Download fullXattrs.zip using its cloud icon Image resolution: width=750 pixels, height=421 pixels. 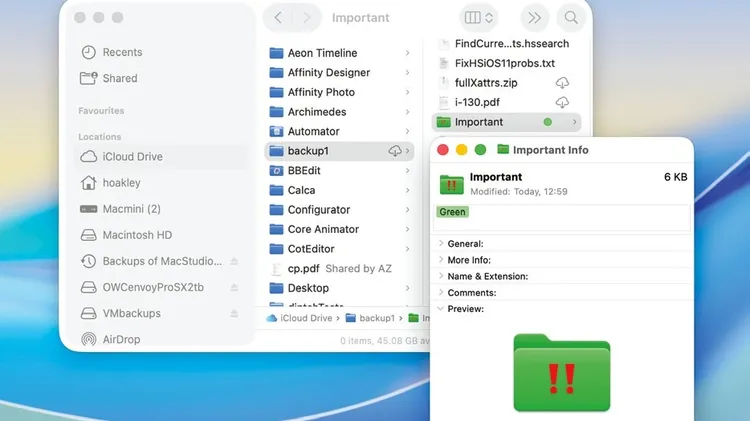[x=562, y=83]
